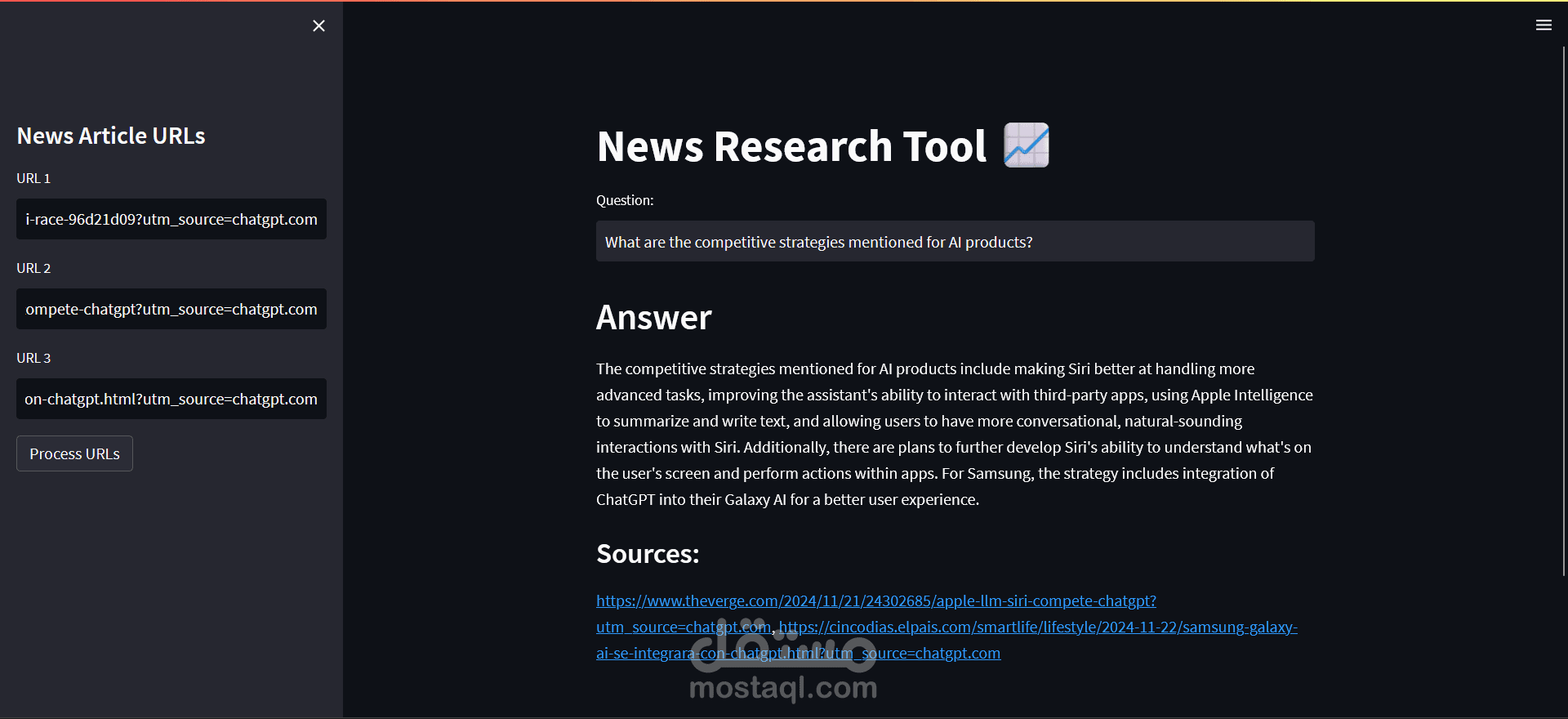The width and height of the screenshot is (1568, 719).
Task: Focus the Question input field
Action: [955, 242]
